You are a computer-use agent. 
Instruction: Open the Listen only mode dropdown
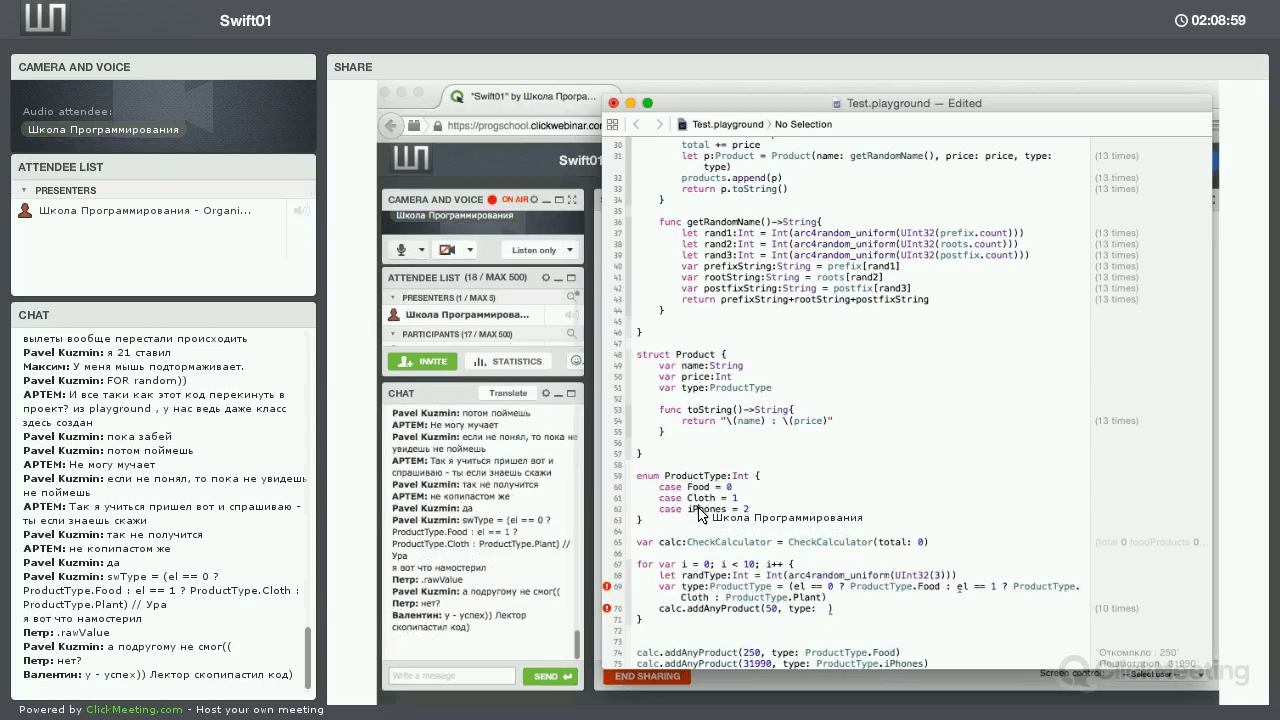(x=541, y=250)
